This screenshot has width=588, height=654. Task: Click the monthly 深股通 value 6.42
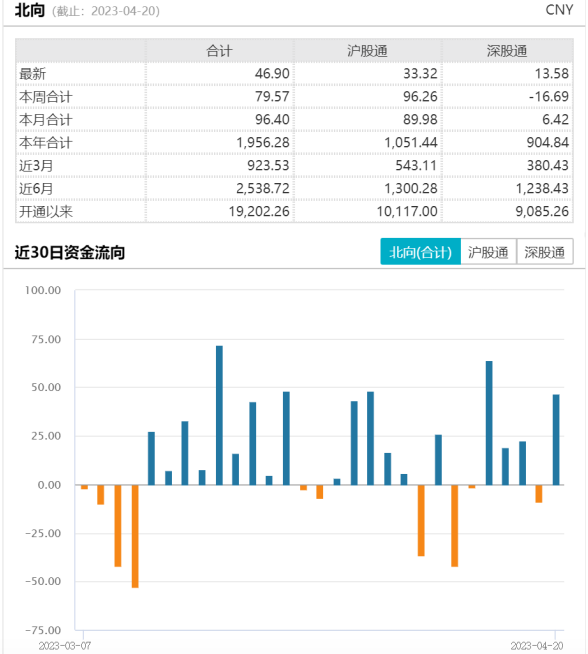[x=555, y=120]
